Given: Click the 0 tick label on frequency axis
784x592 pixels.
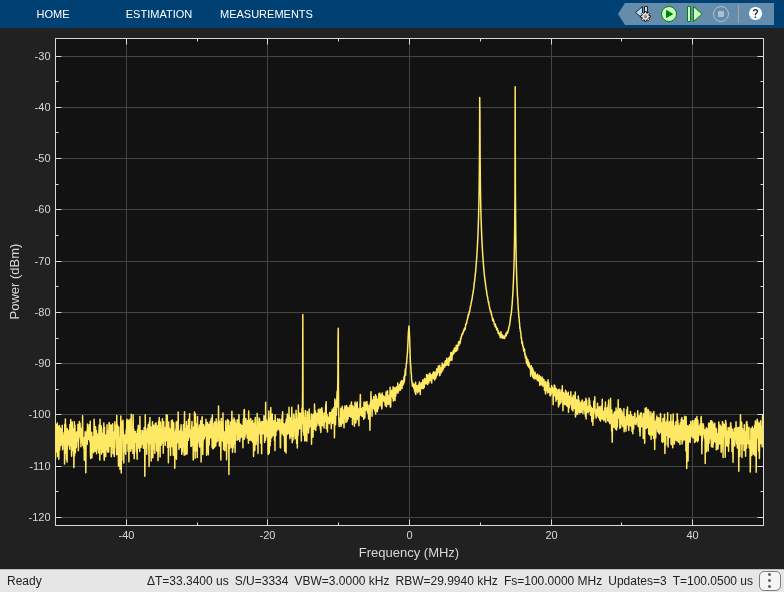Looking at the screenshot, I should click(409, 535).
